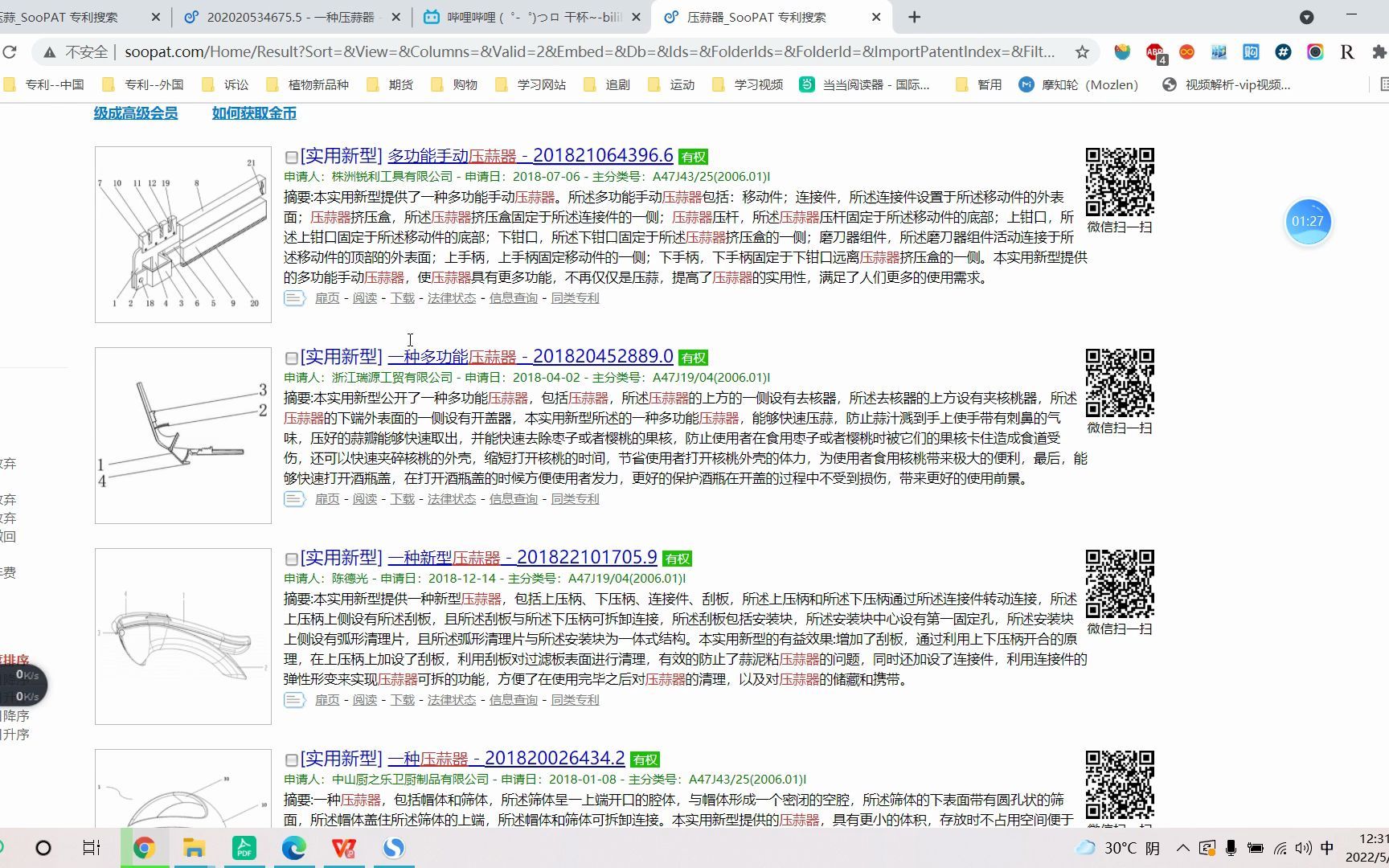
Task: Open the green PDF app in taskbar
Action: pyautogui.click(x=244, y=848)
